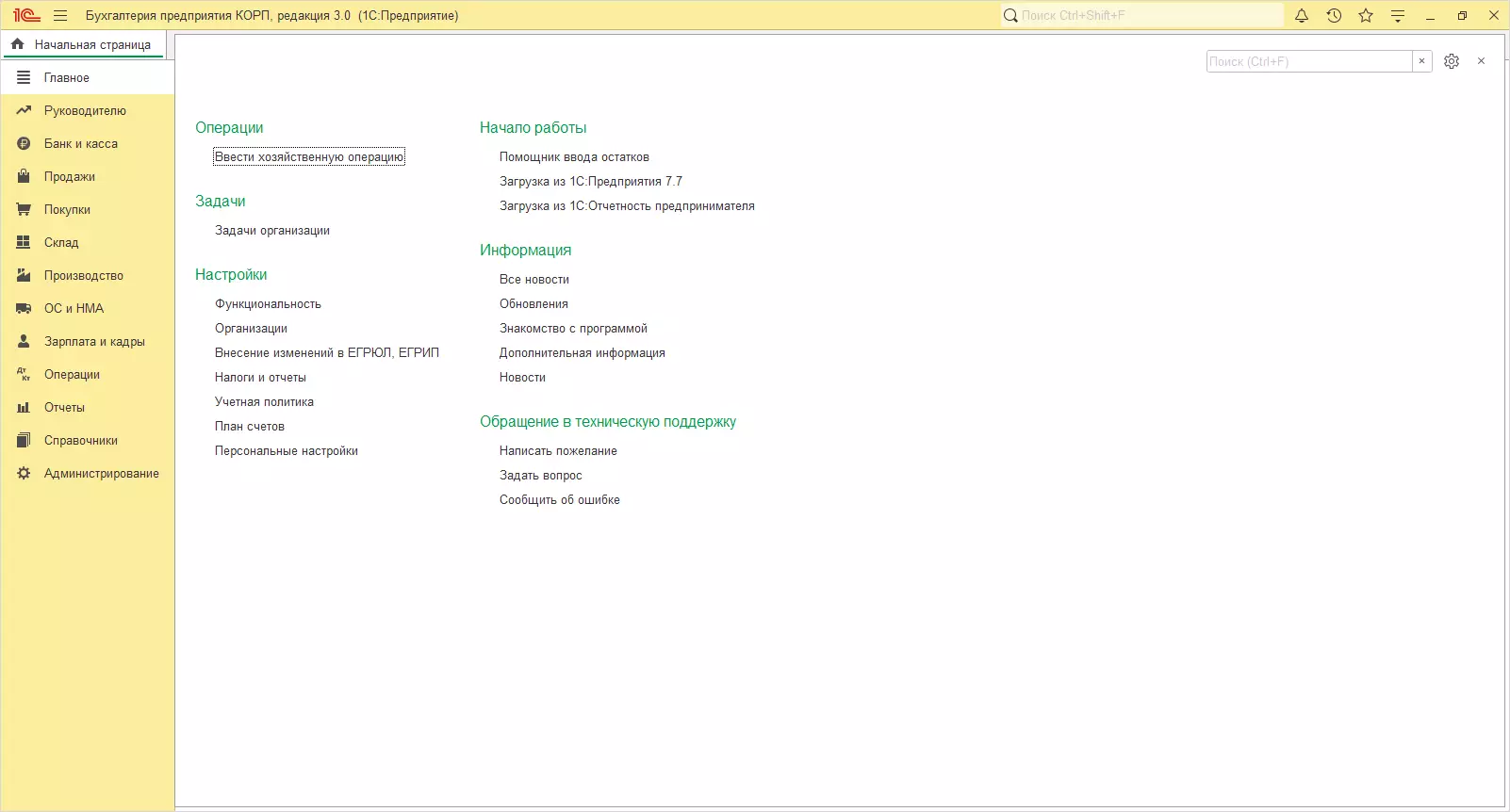
Task: Click Задать вопрос link
Action: coord(541,475)
